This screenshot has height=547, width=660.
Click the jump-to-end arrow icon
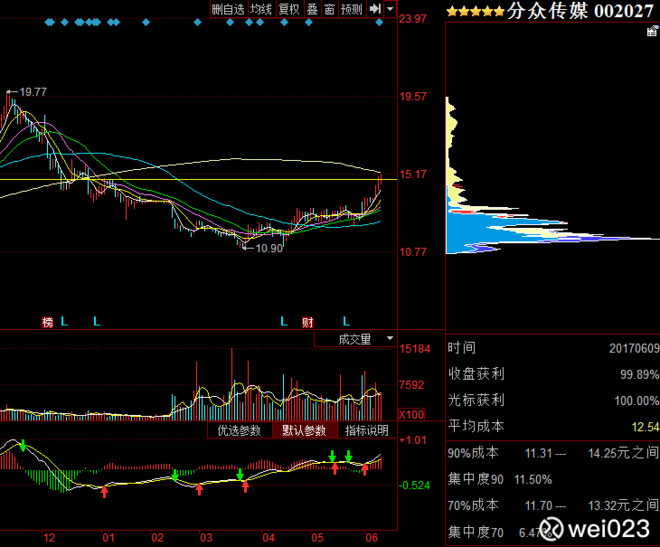375,9
